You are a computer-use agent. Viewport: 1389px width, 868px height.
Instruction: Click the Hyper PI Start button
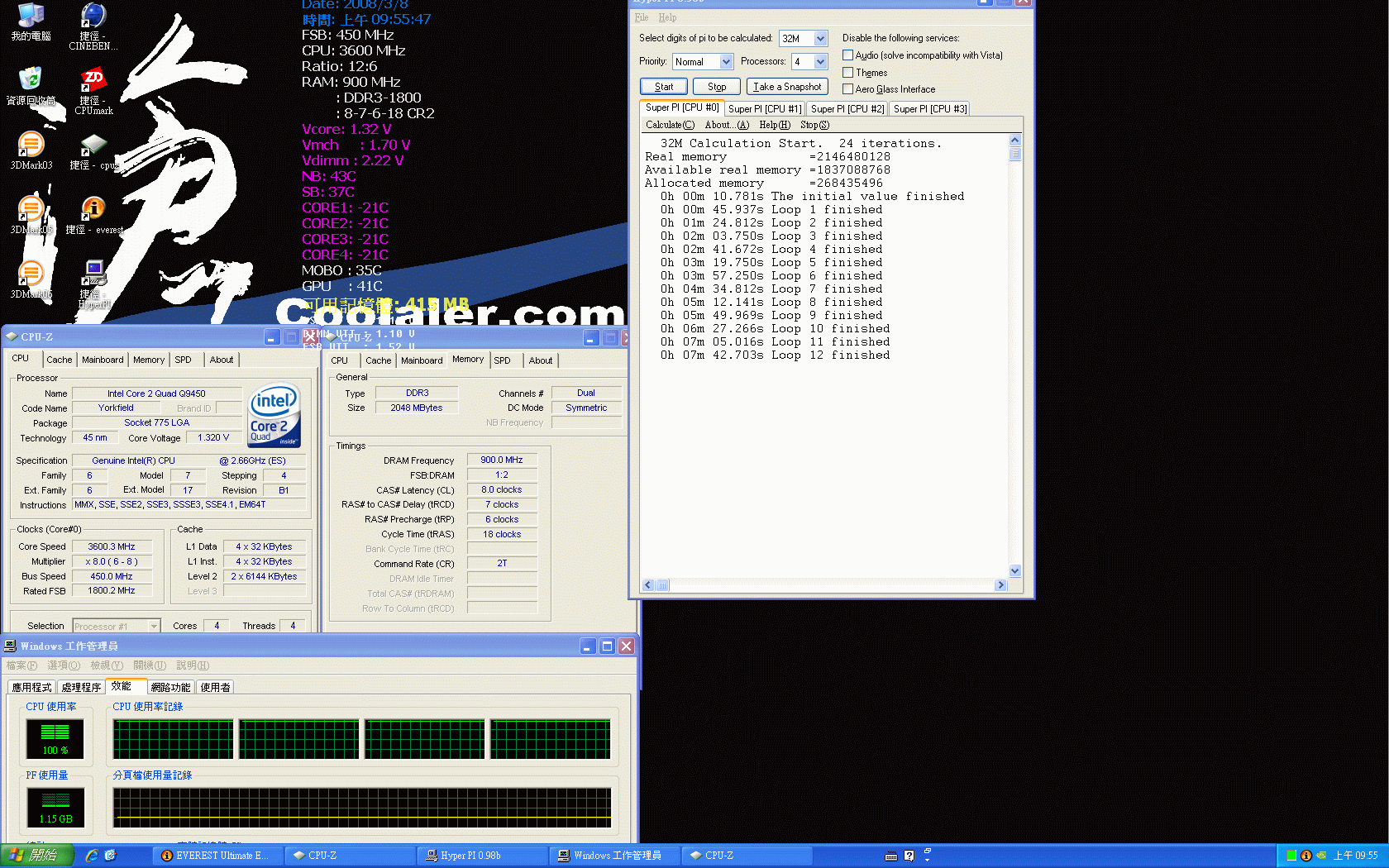[x=664, y=87]
